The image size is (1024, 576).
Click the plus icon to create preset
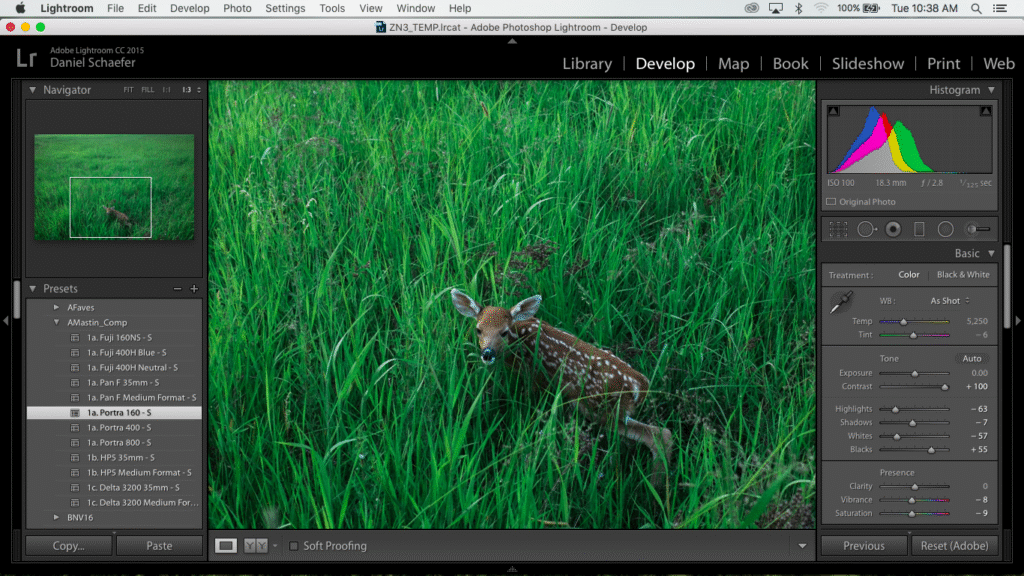194,288
